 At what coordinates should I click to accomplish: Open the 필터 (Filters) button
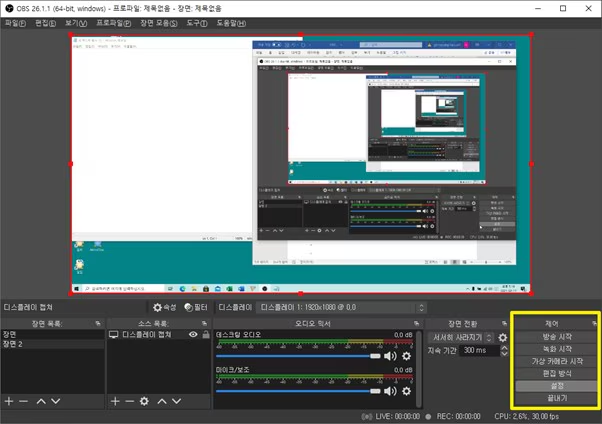(x=196, y=308)
